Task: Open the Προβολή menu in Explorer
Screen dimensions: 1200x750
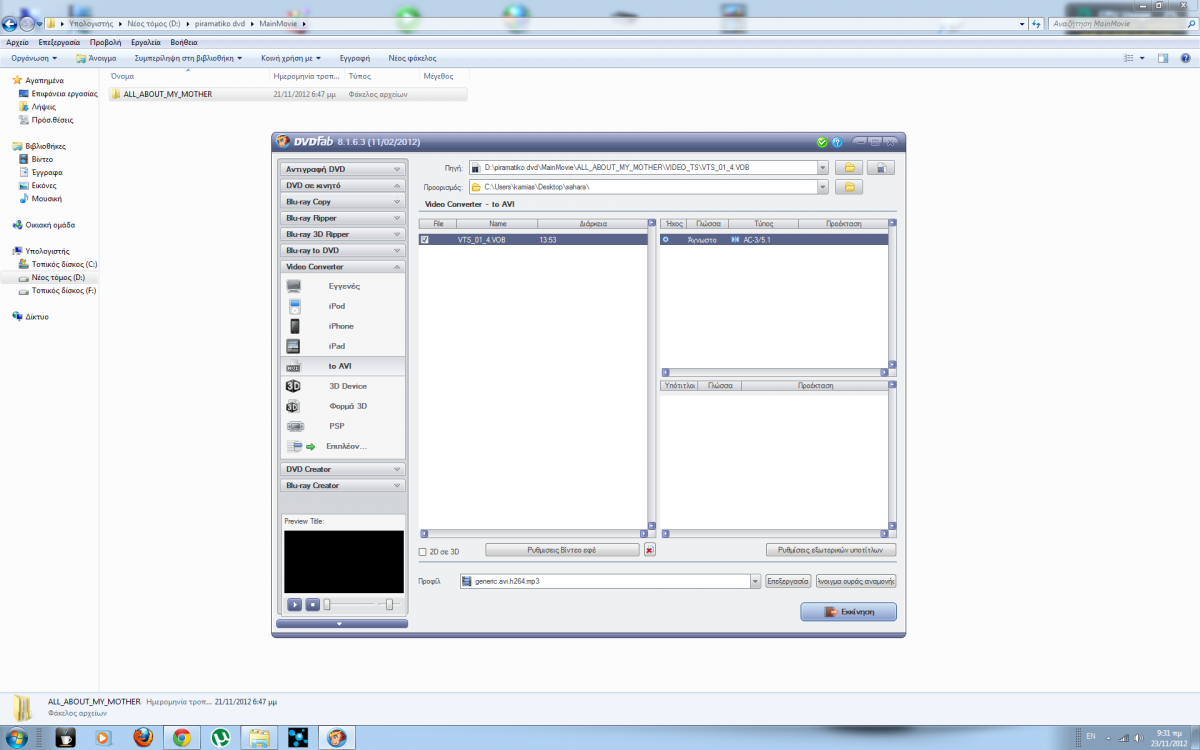Action: (x=105, y=43)
